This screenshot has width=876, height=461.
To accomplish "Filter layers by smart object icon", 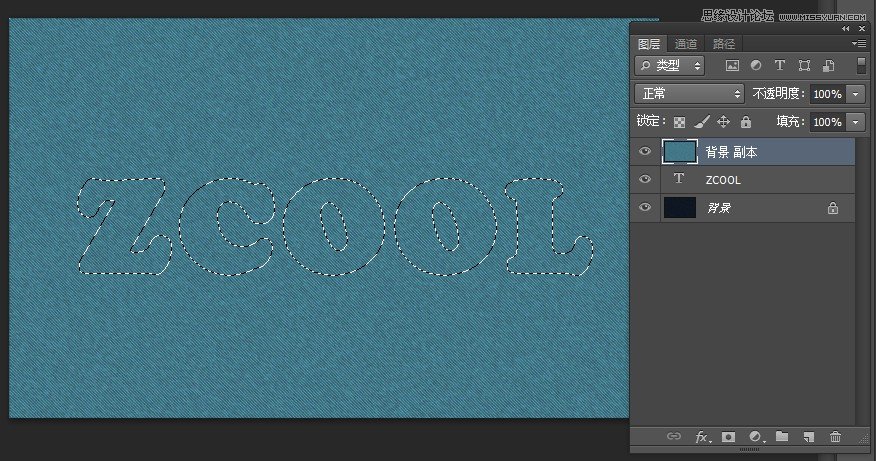I will 829,65.
